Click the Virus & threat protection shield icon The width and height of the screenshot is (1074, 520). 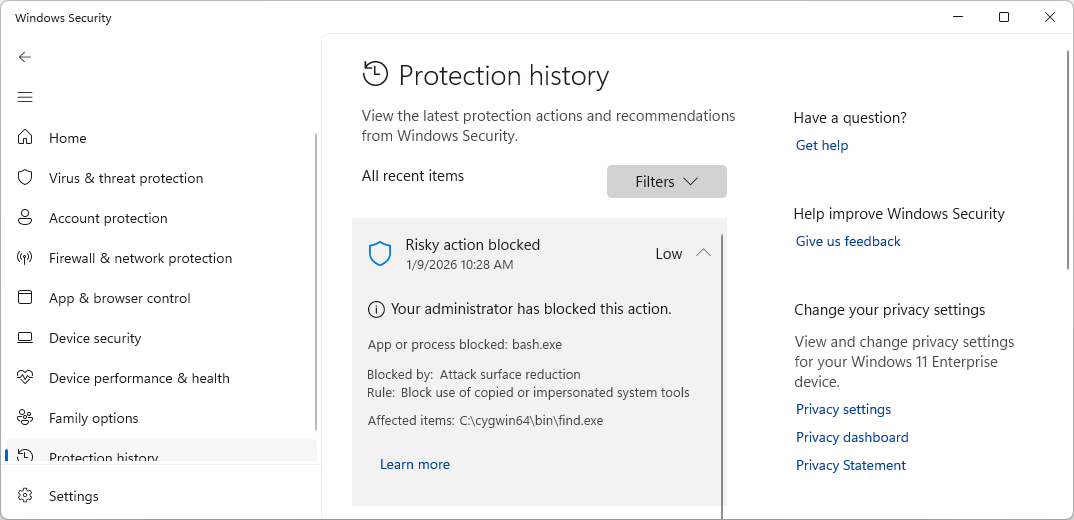click(x=25, y=178)
